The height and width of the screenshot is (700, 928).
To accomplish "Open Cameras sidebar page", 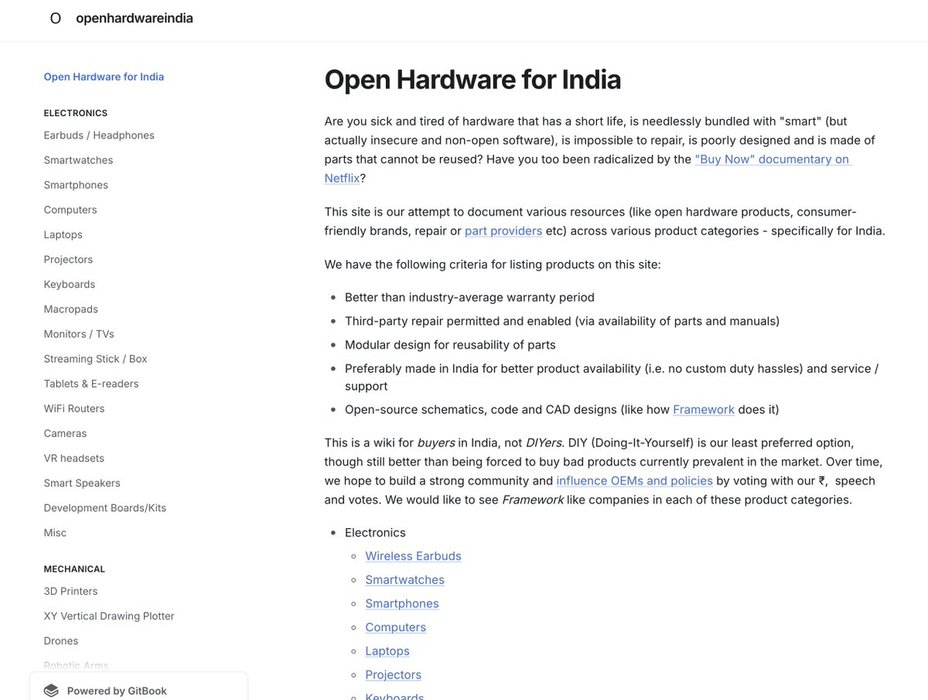I will click(x=65, y=434).
